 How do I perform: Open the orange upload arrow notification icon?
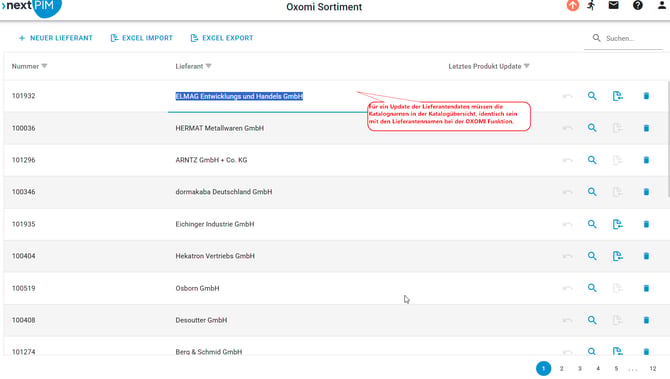(573, 6)
